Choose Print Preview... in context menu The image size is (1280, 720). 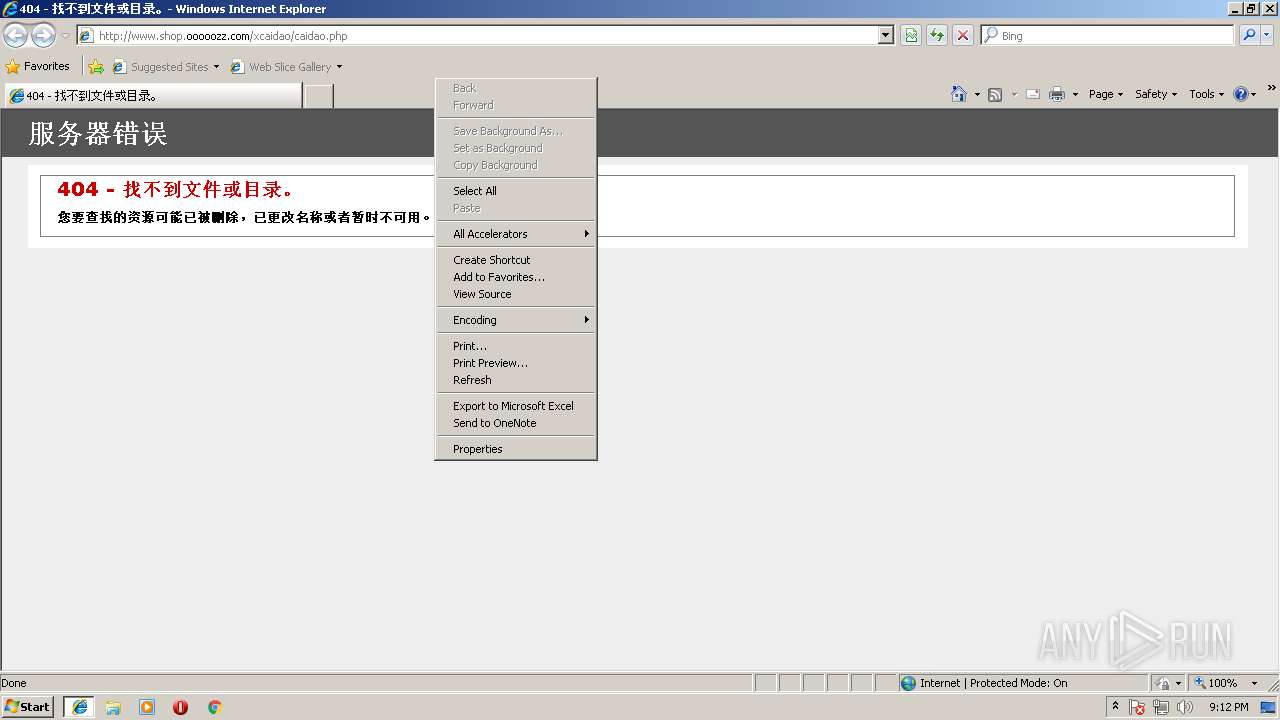pyautogui.click(x=516, y=363)
